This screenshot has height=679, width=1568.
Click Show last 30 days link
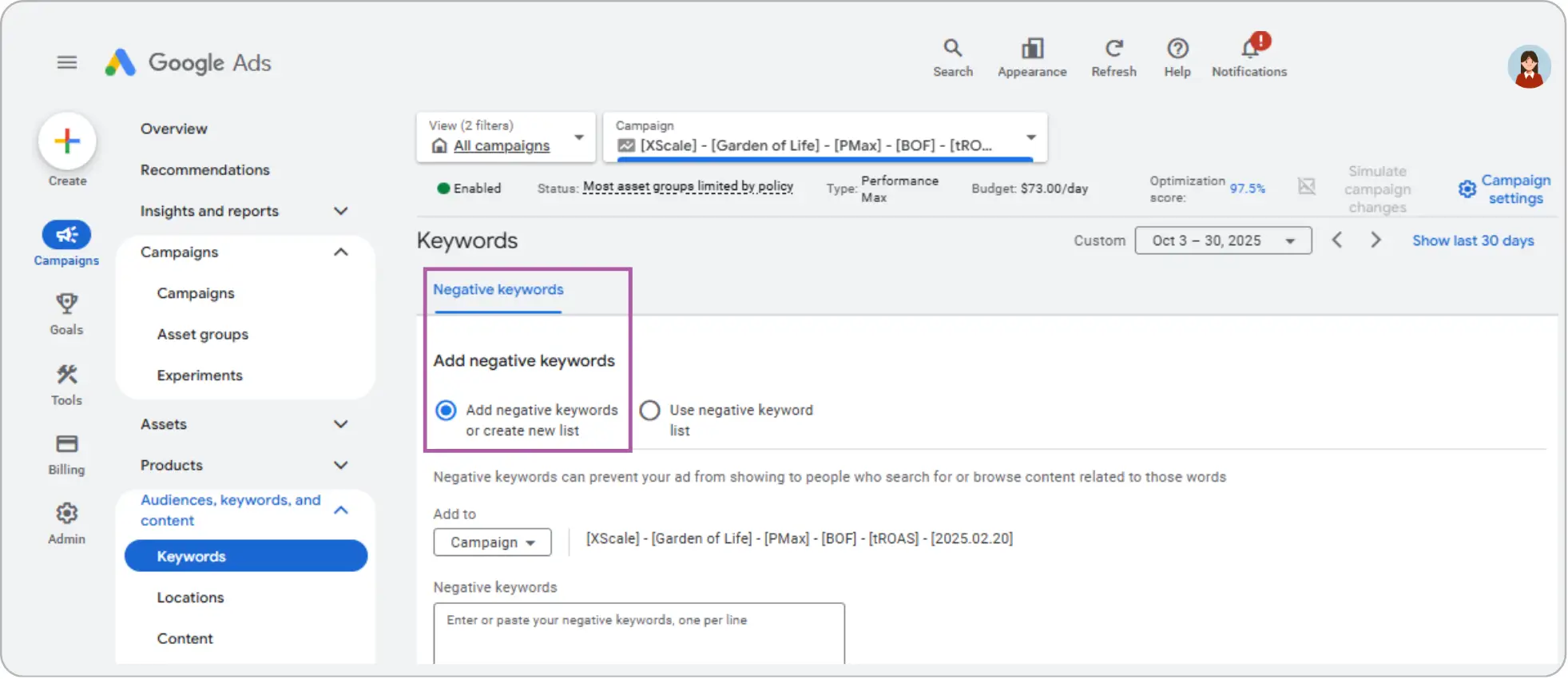(1473, 240)
